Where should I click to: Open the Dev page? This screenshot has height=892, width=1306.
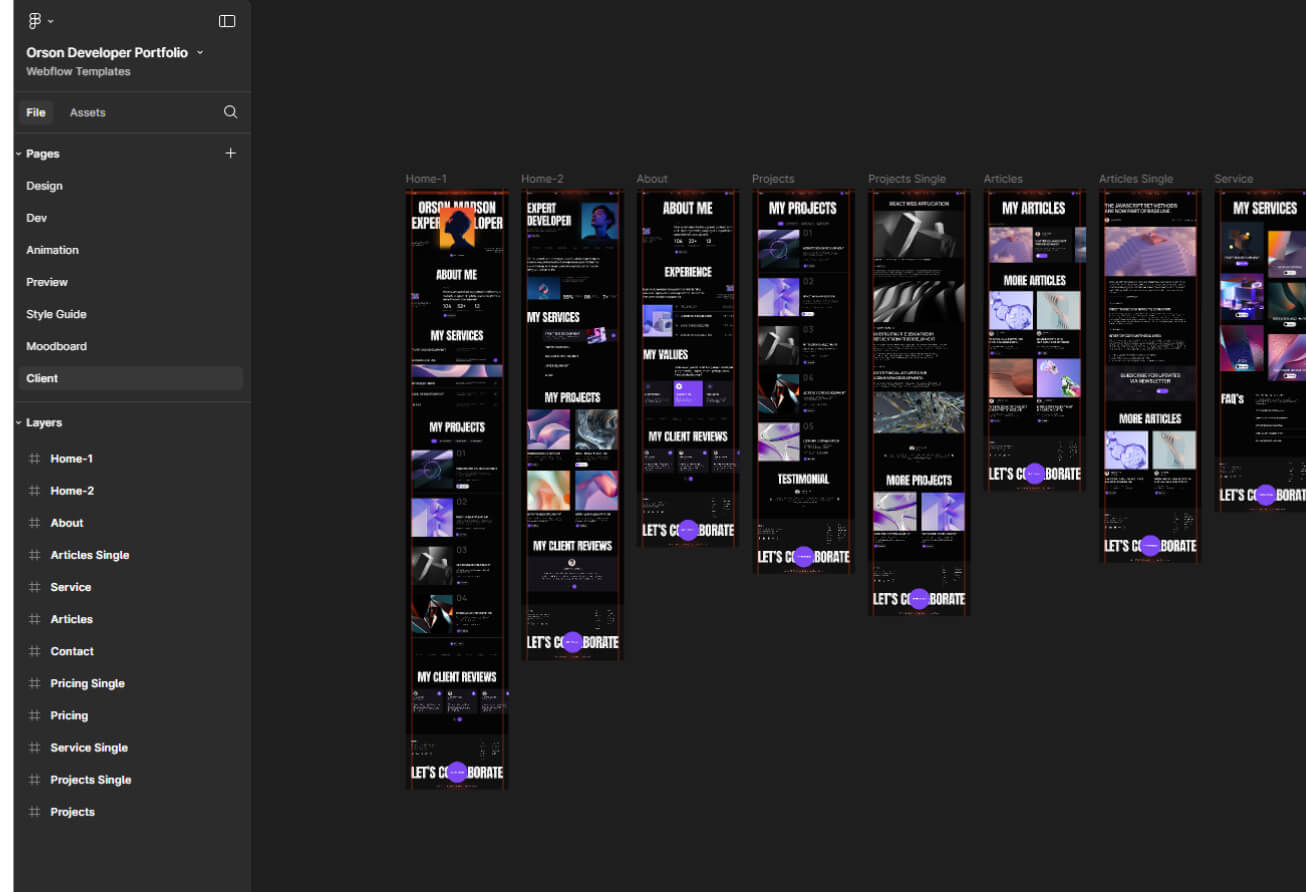(36, 218)
